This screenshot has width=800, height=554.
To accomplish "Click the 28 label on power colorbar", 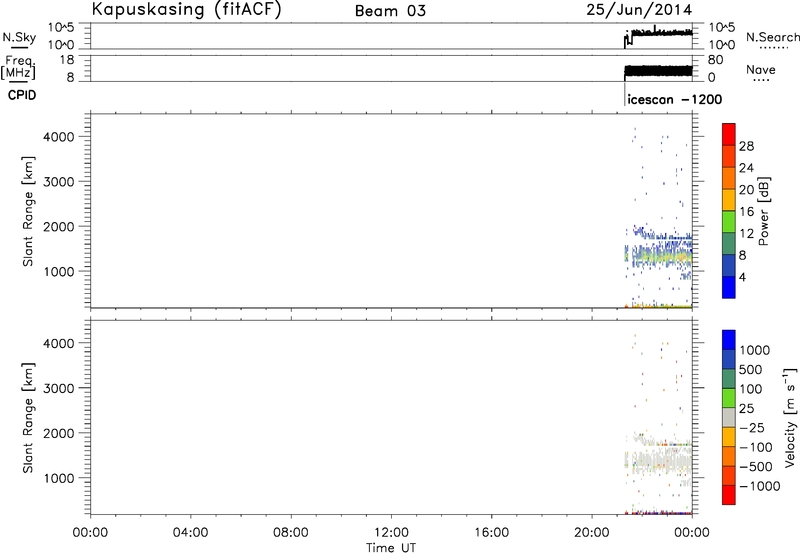I will pos(746,146).
